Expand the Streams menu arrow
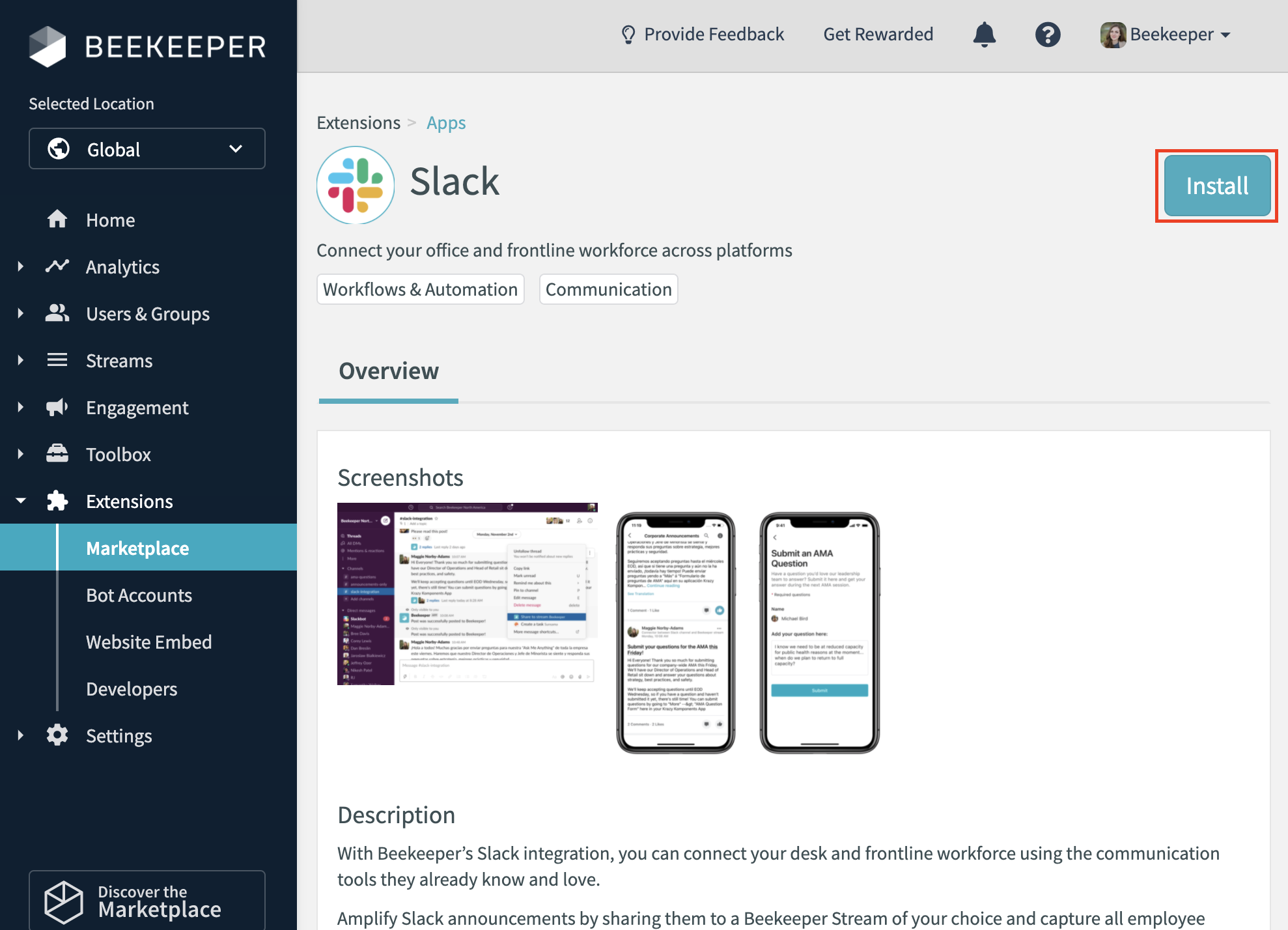 point(21,360)
